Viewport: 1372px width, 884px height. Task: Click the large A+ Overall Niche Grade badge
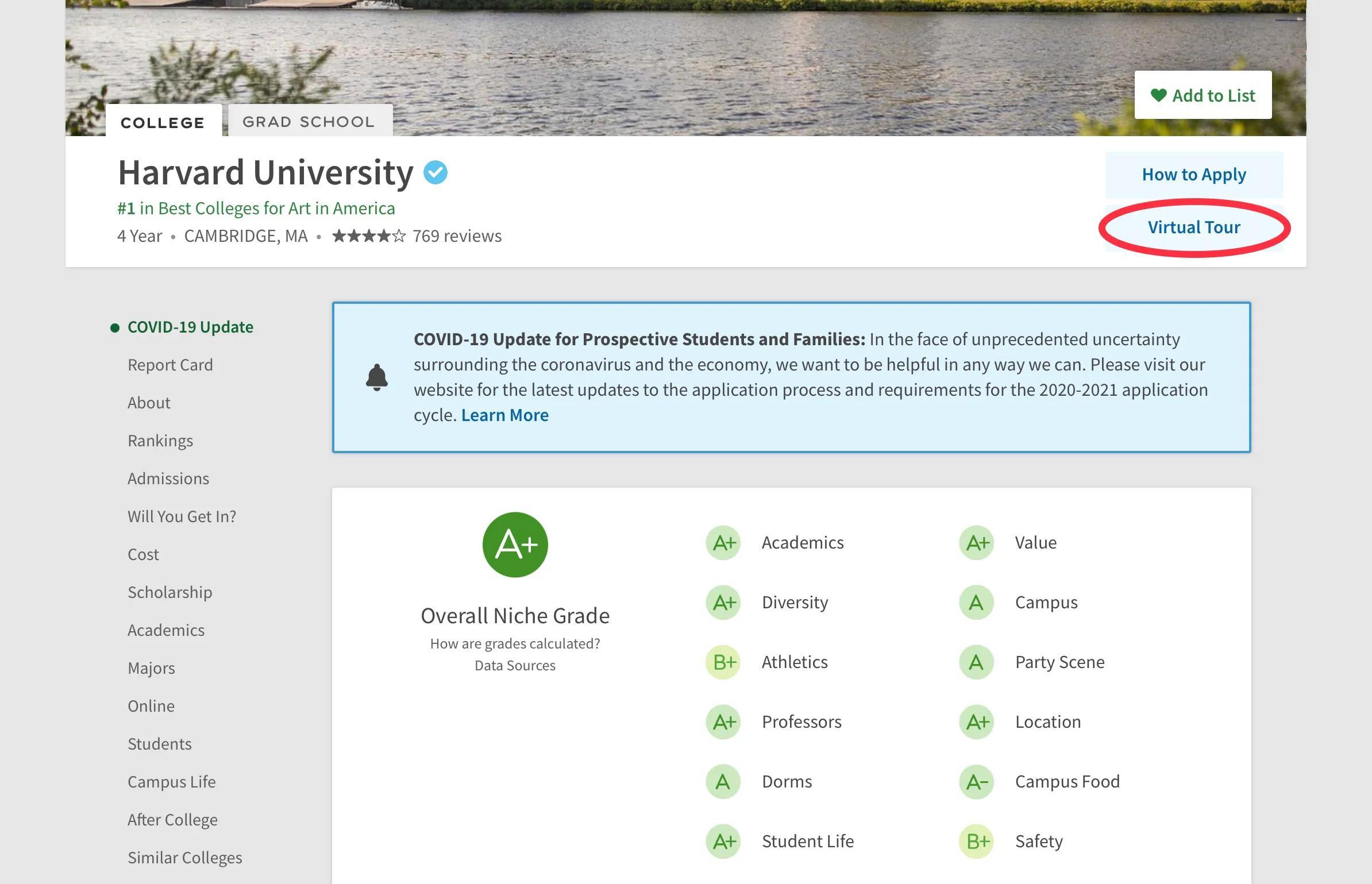pyautogui.click(x=515, y=545)
